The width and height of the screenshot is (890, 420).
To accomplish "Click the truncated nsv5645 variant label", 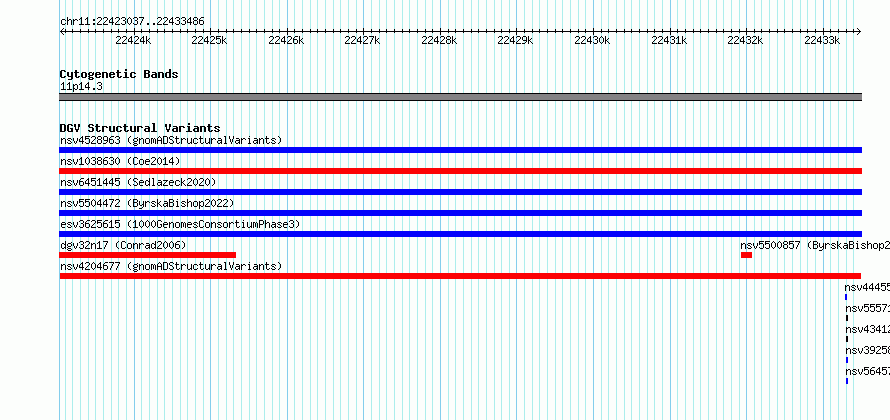I will click(x=867, y=371).
